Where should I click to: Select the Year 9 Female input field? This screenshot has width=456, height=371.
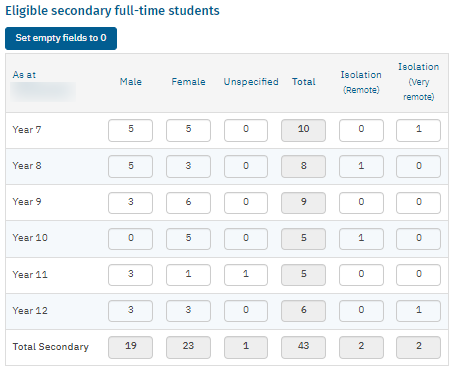[188, 203]
